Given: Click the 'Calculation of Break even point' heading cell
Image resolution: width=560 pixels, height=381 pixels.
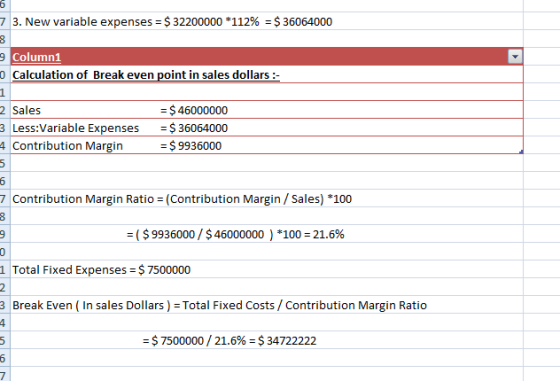Looking at the screenshot, I should 267,75.
